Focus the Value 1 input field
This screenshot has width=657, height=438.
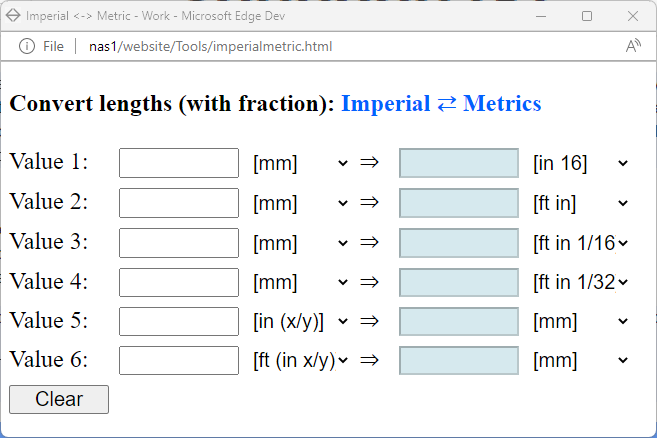(x=179, y=163)
